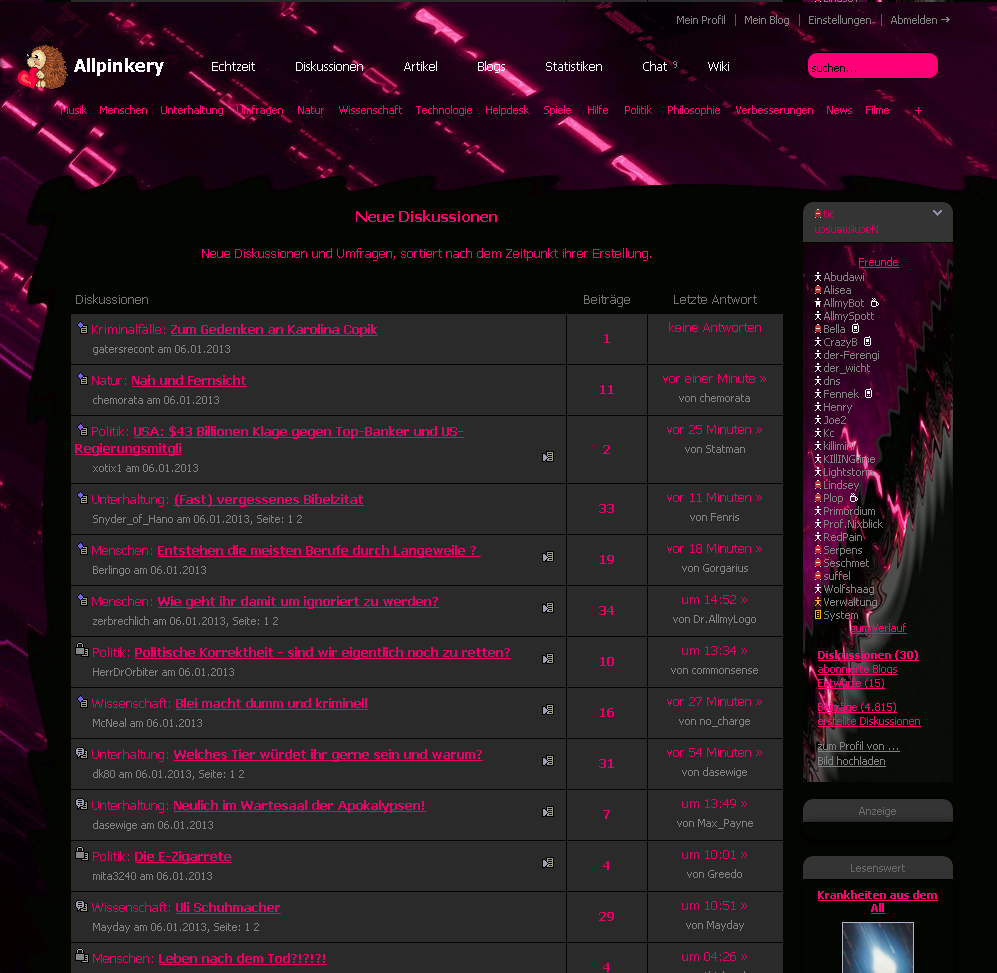
Task: Click the mobile icon next to Bella
Action: click(x=855, y=329)
